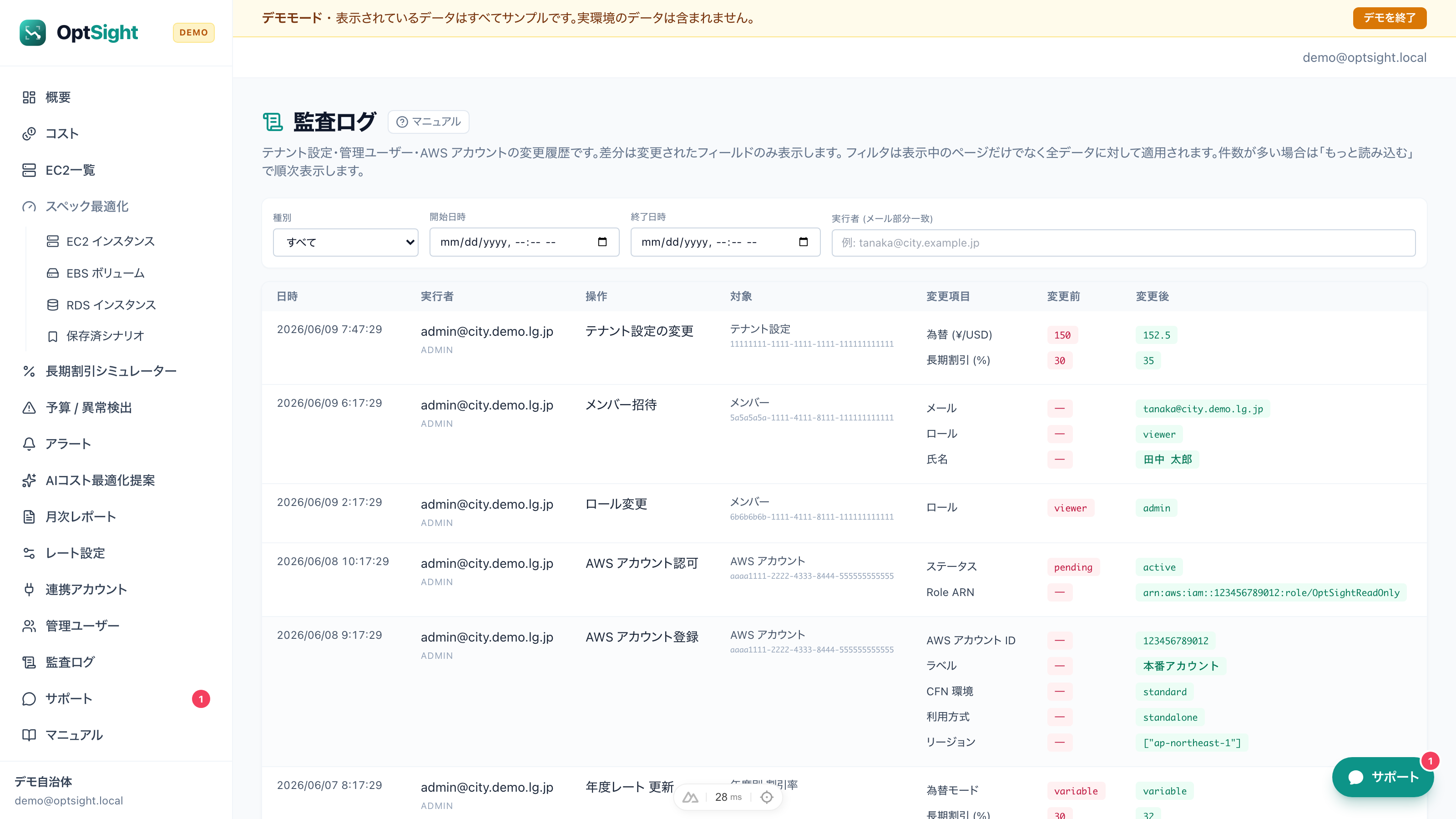Open the 種別 dropdown showing すべて
This screenshot has width=1456, height=819.
pos(345,243)
